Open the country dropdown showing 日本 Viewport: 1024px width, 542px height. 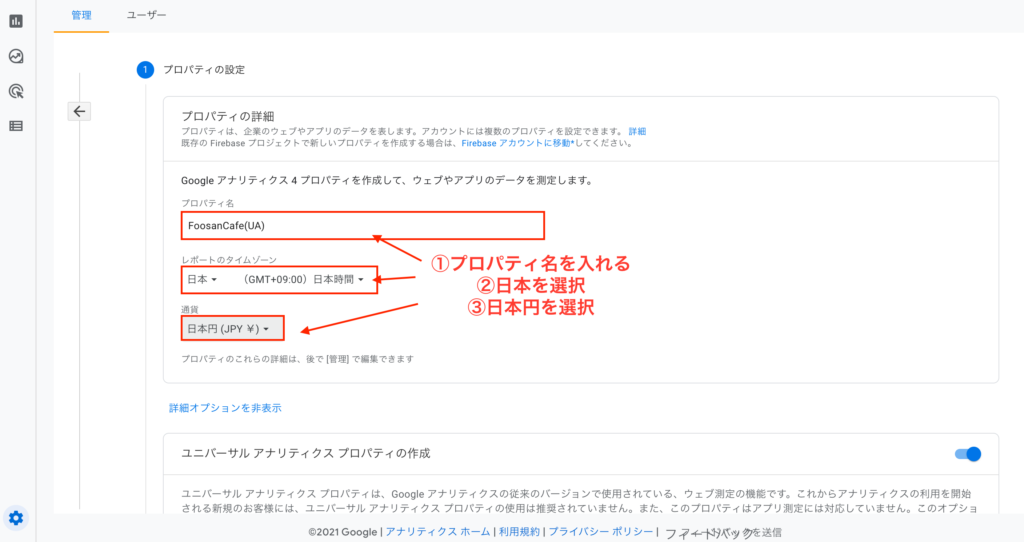pyautogui.click(x=200, y=279)
